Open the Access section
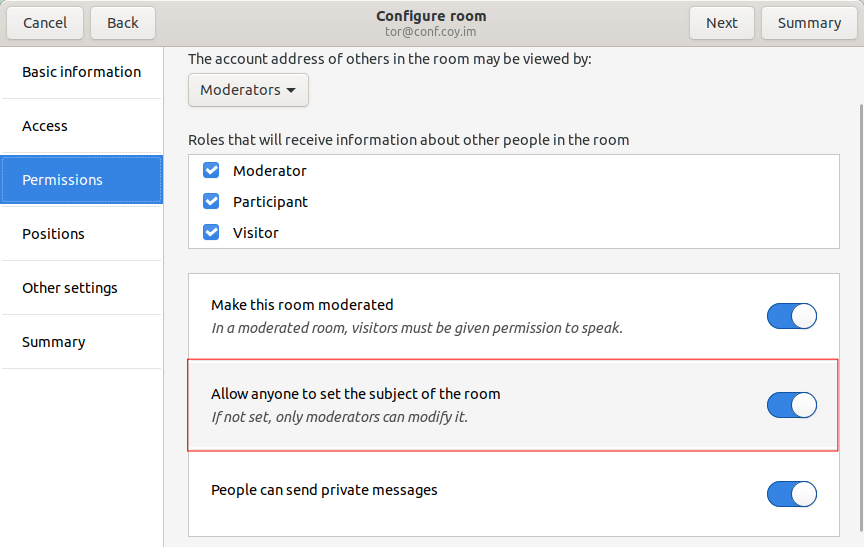This screenshot has height=547, width=864. (82, 126)
